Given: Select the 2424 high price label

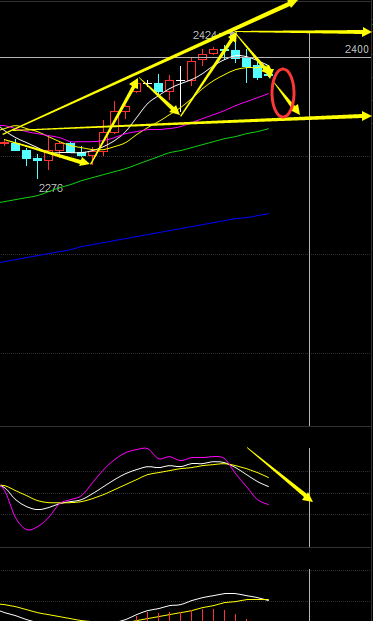Looking at the screenshot, I should 204,36.
